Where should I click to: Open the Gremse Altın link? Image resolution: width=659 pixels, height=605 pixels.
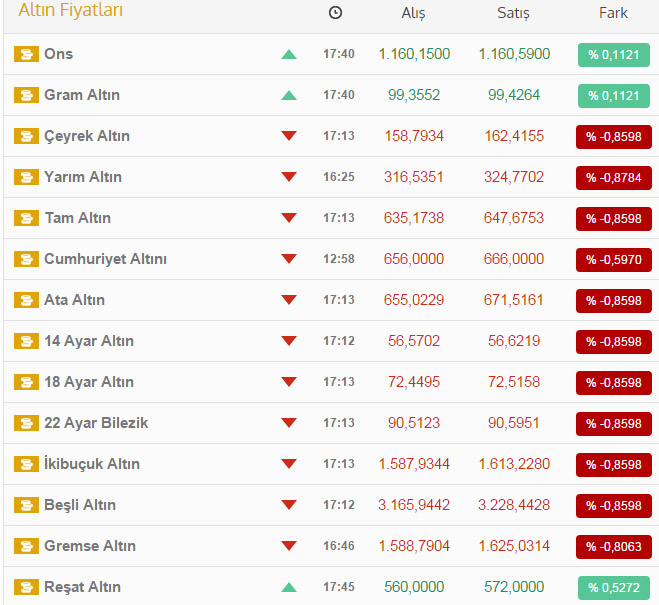pyautogui.click(x=90, y=546)
